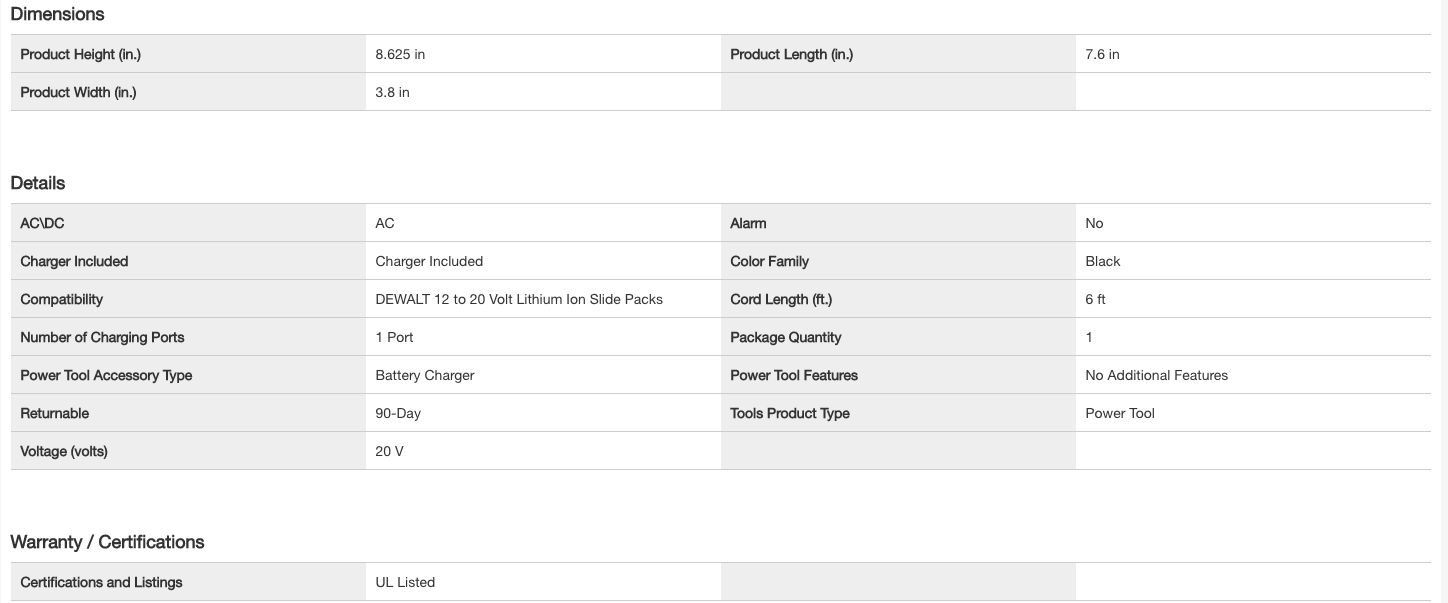Click the Cord Length 6 ft value
The height and width of the screenshot is (603, 1448).
[1095, 299]
